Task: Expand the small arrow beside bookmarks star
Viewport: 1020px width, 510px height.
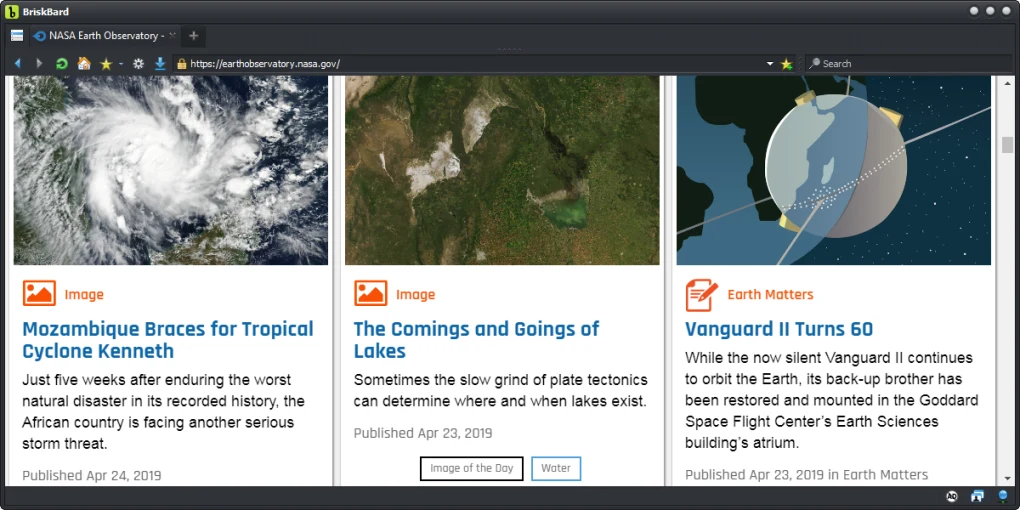Action: click(121, 64)
